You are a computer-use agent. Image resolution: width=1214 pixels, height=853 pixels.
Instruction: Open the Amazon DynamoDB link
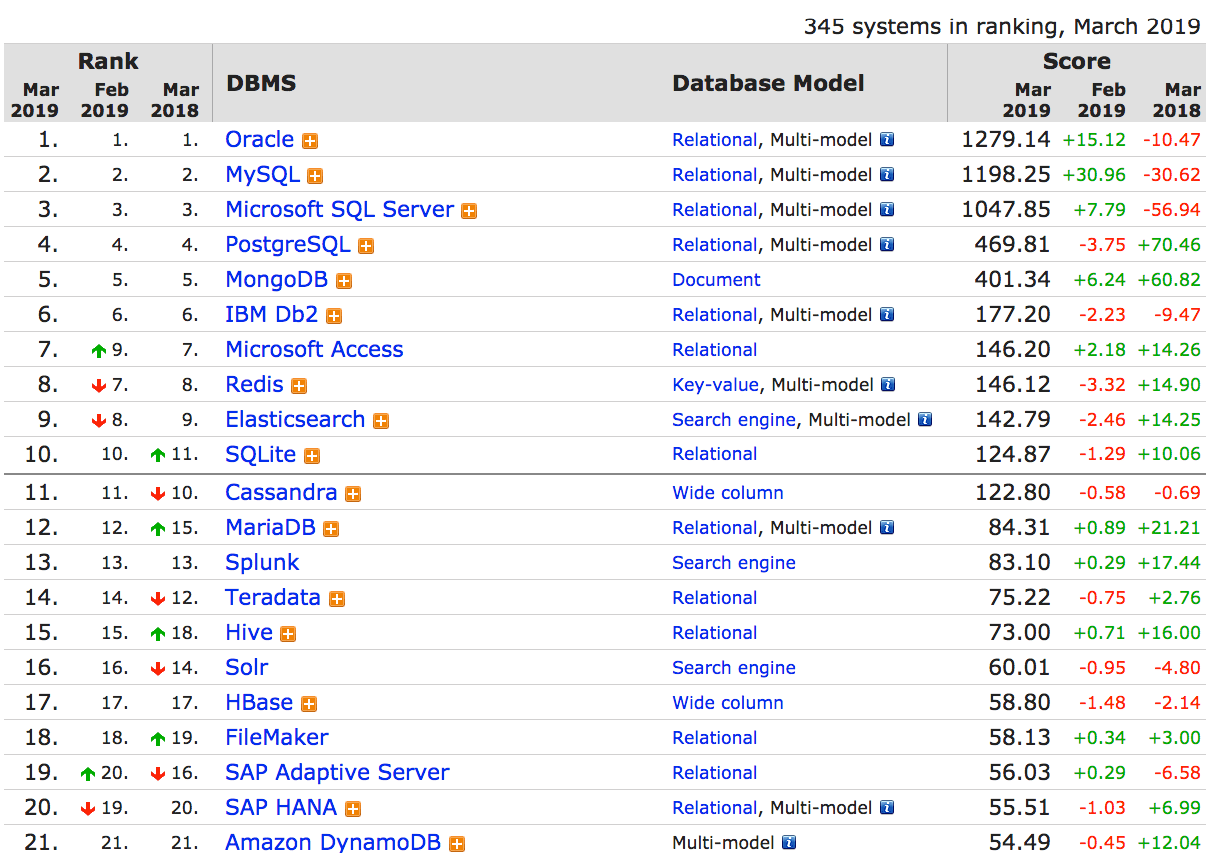pos(333,842)
